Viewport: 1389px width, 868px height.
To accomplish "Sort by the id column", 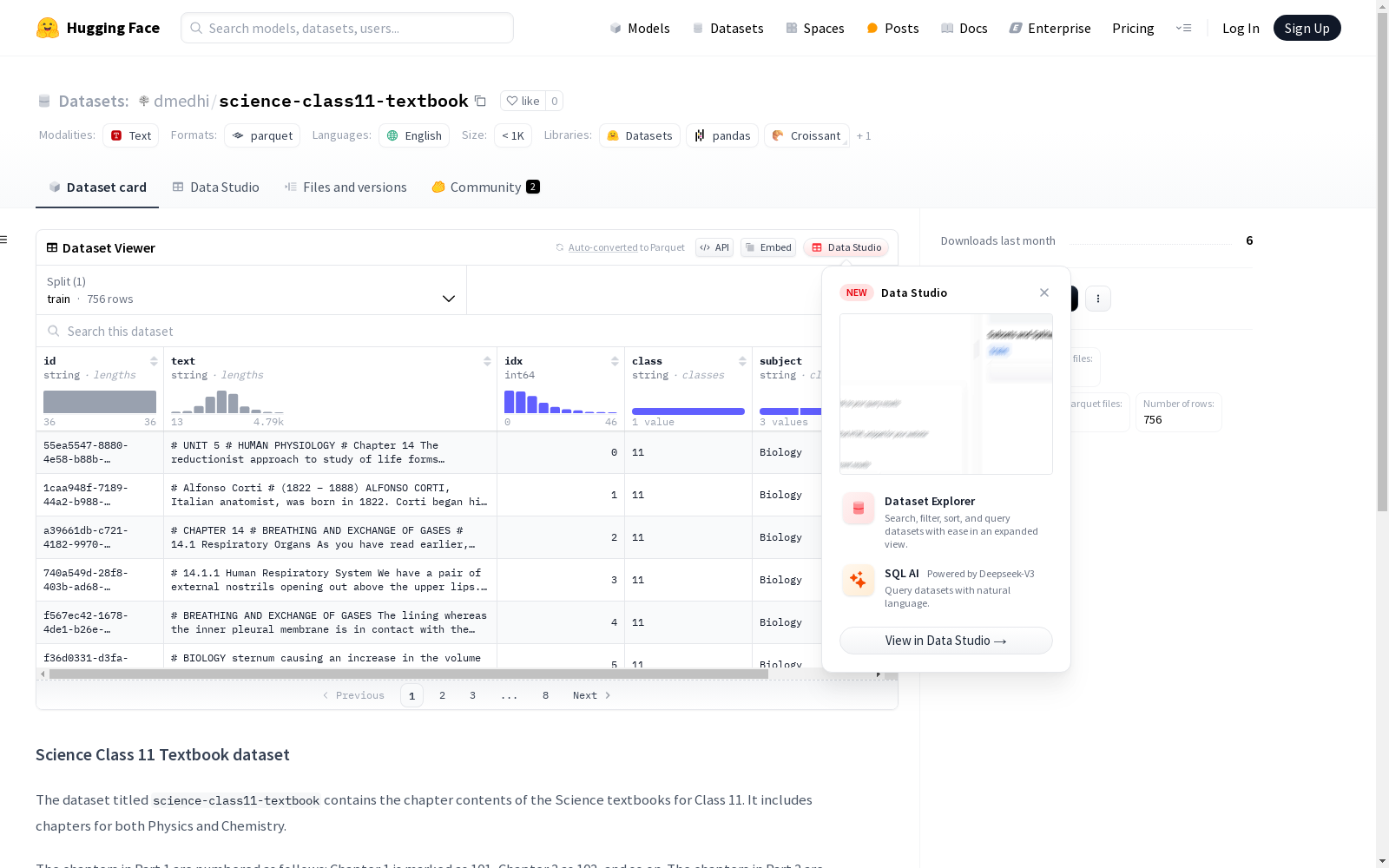I will click(x=154, y=361).
